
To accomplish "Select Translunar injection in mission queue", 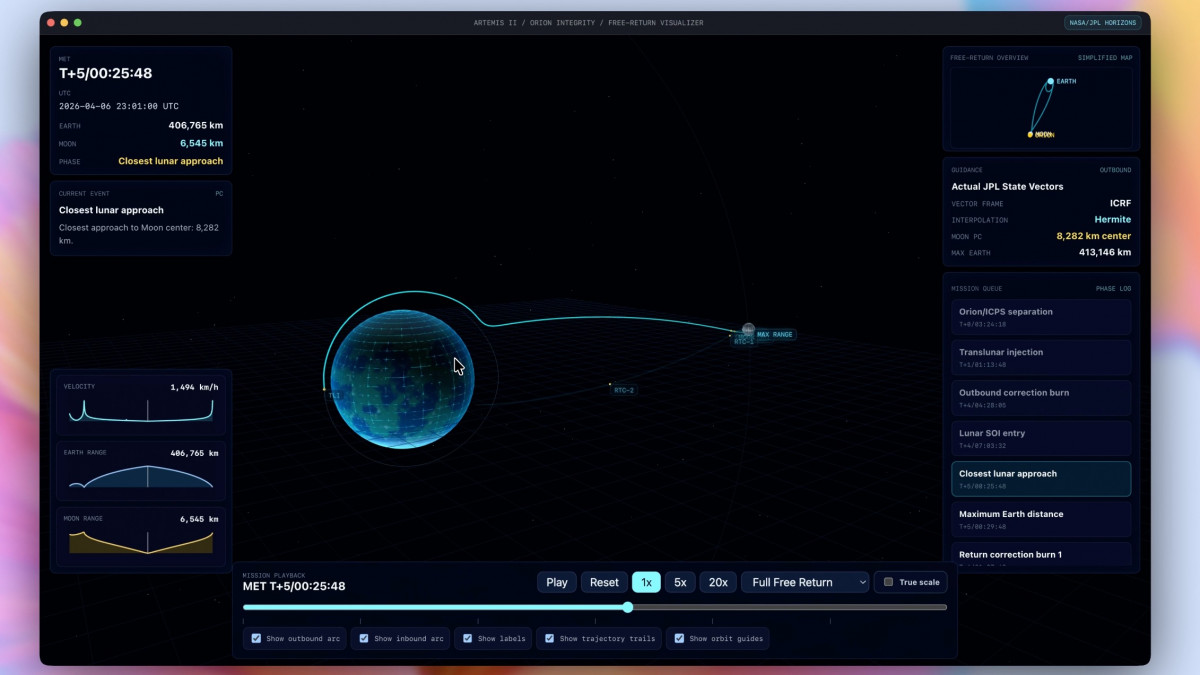I will pos(1040,357).
